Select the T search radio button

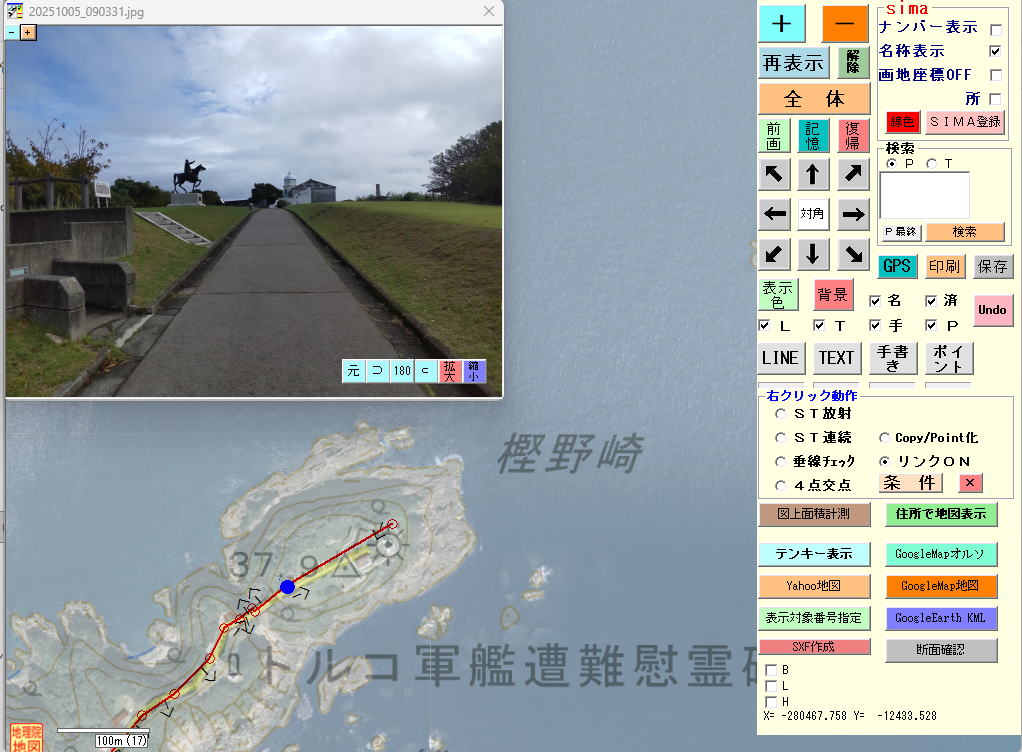(x=932, y=164)
